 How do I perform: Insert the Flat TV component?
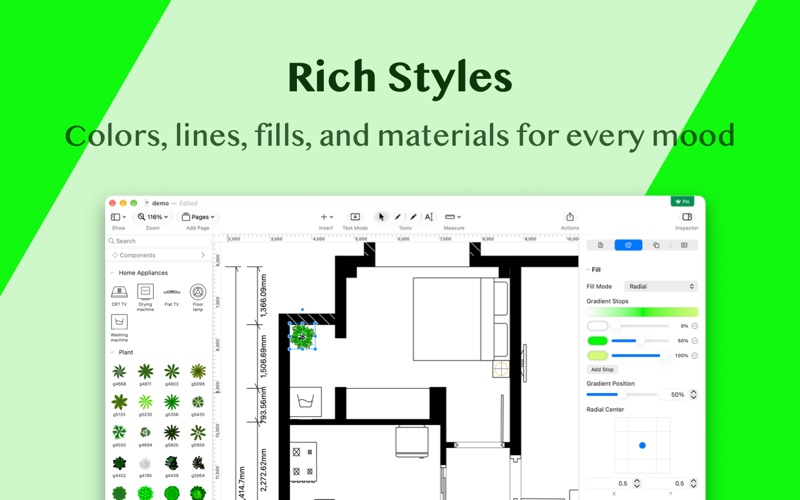[x=172, y=296]
